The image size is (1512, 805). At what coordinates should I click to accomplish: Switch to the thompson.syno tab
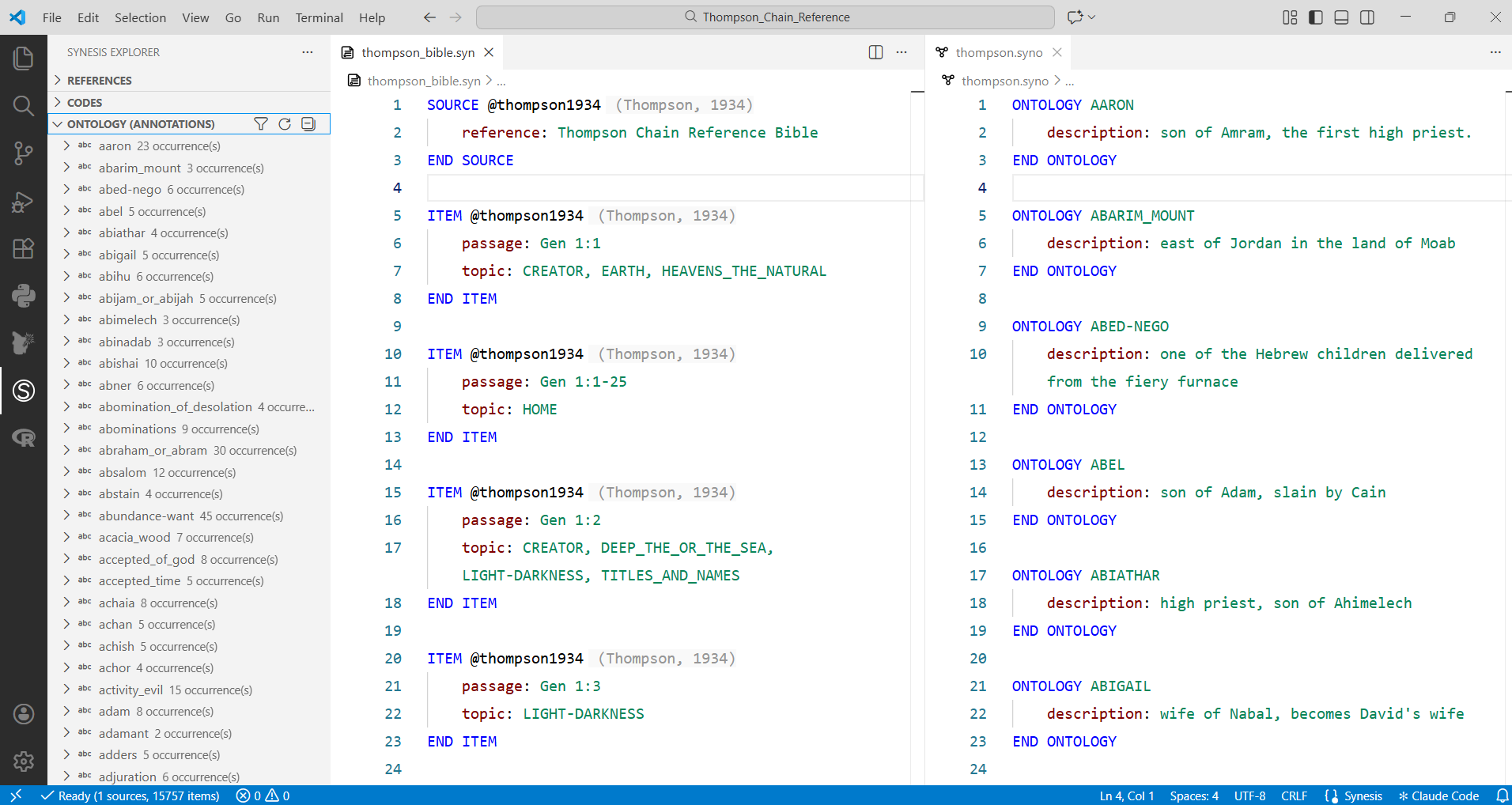pos(998,52)
